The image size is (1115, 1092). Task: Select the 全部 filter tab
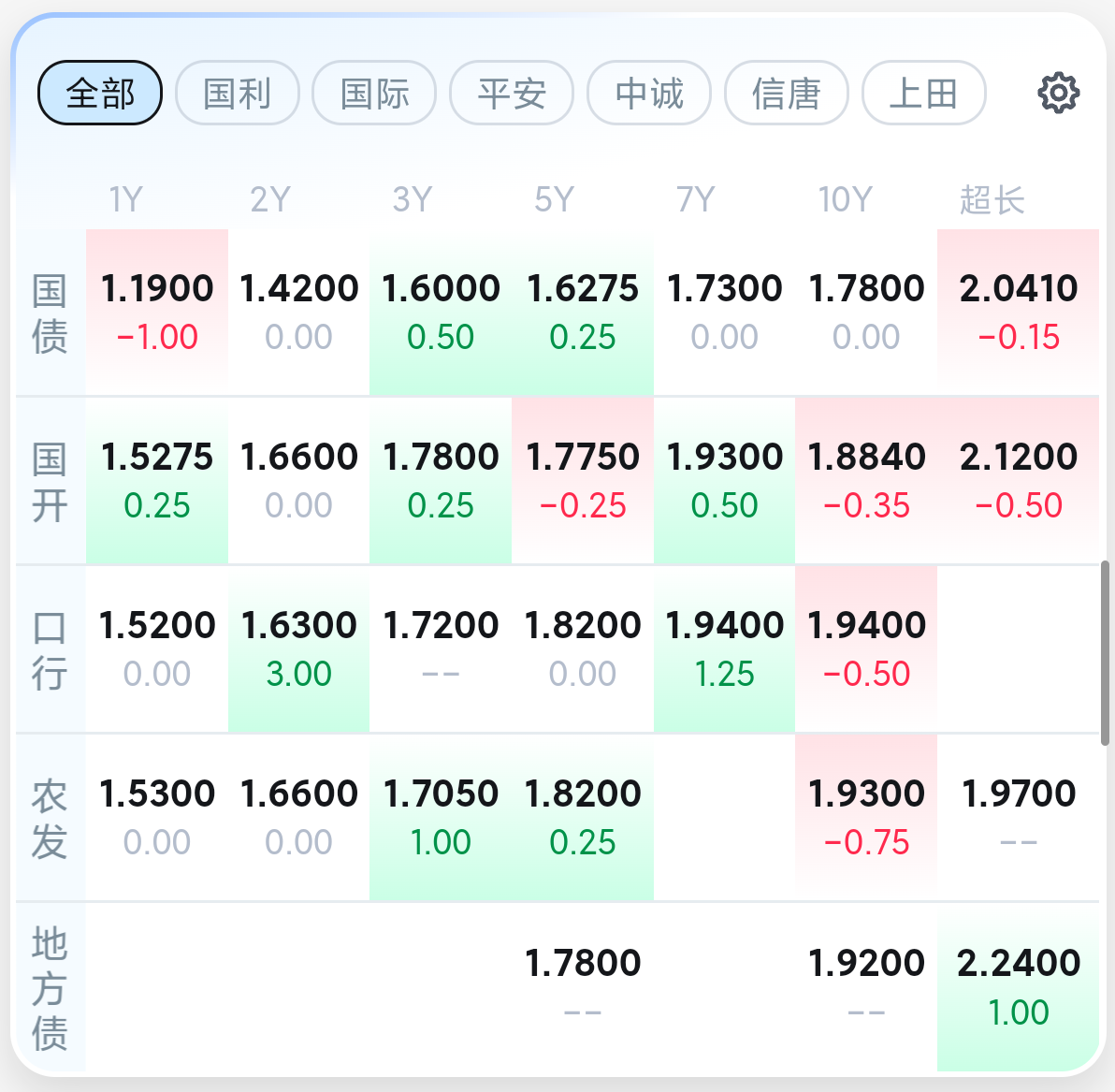coord(100,93)
